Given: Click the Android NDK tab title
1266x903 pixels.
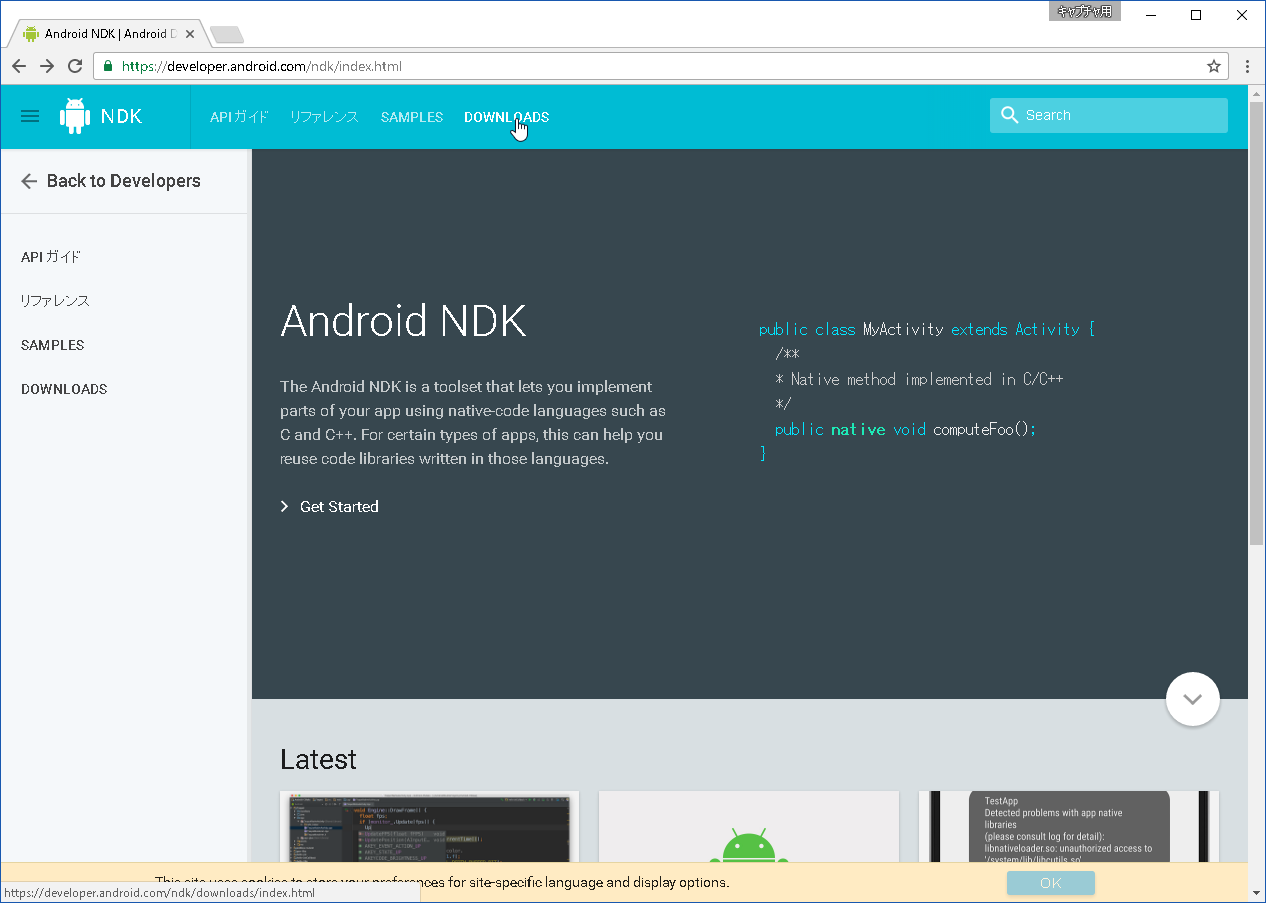Looking at the screenshot, I should [x=111, y=34].
